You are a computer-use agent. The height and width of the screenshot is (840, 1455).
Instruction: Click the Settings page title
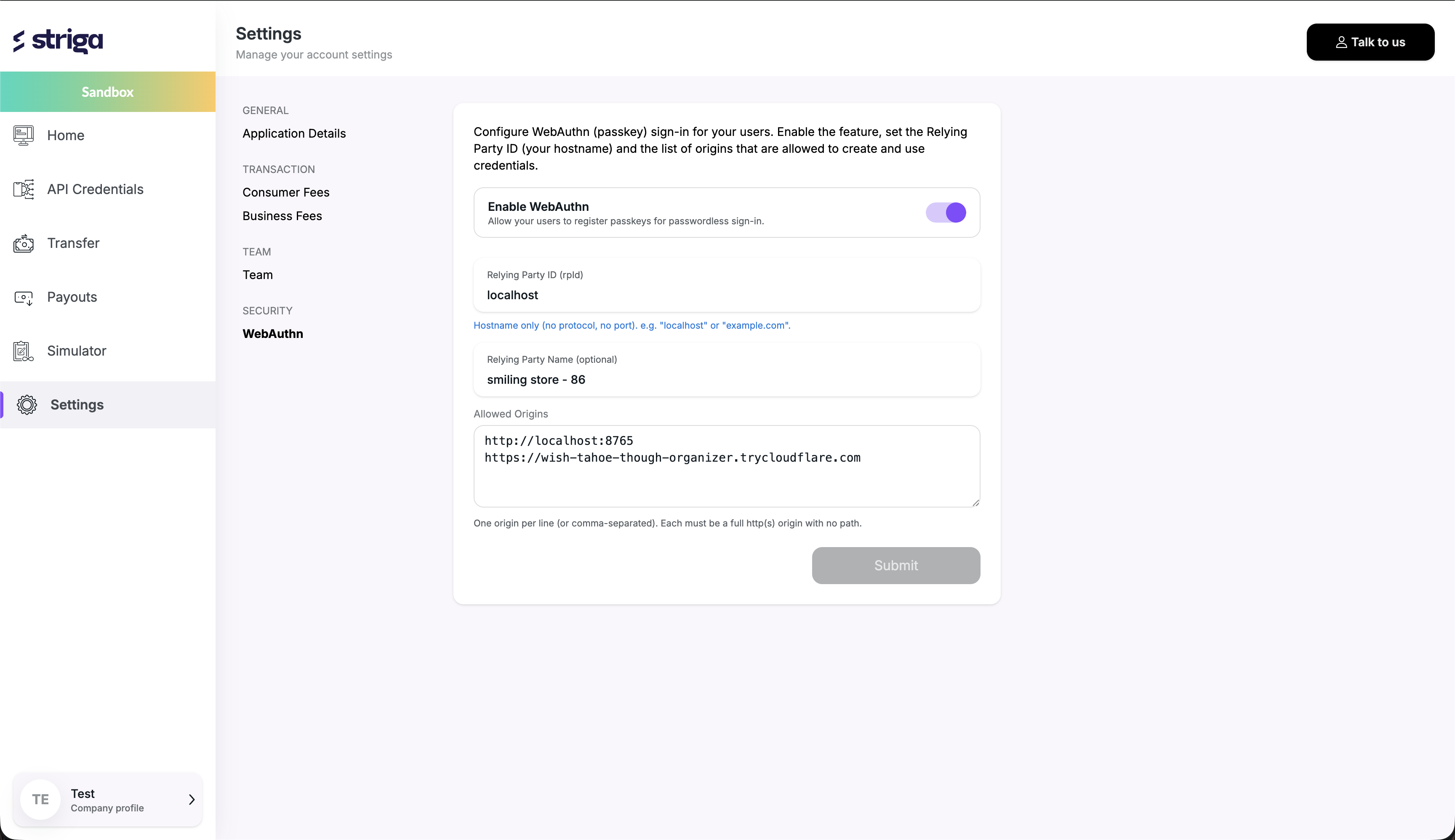[x=268, y=34]
